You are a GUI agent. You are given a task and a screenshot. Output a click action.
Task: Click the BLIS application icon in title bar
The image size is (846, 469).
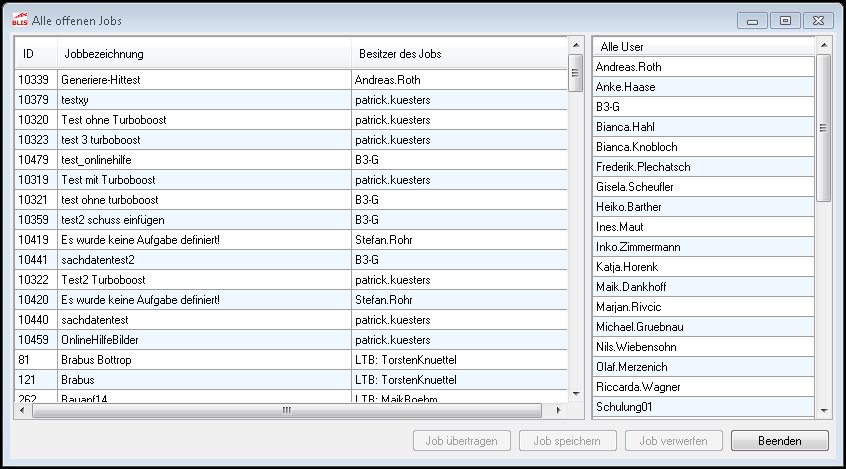point(19,20)
